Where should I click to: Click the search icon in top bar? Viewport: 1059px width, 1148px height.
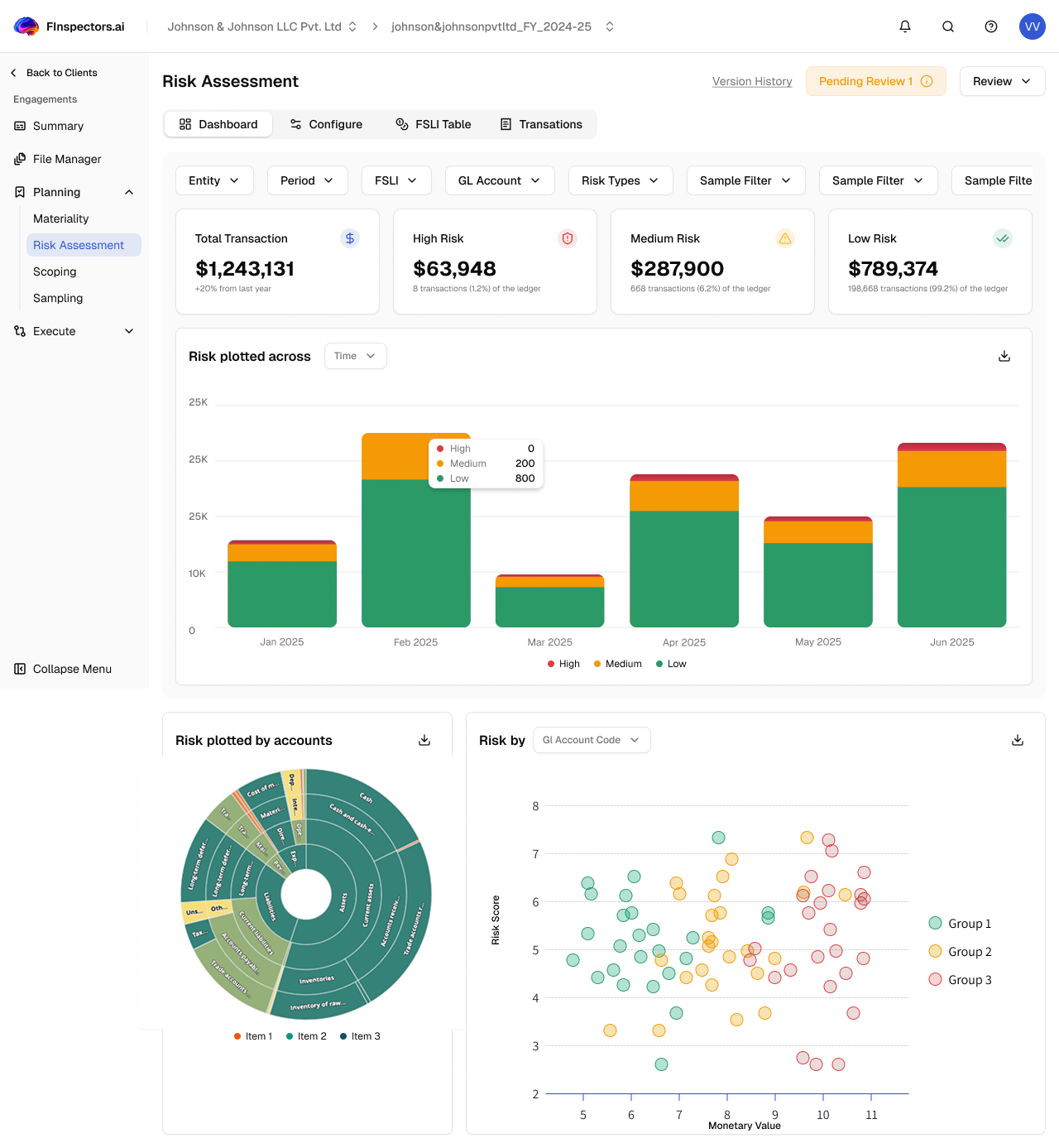(947, 26)
